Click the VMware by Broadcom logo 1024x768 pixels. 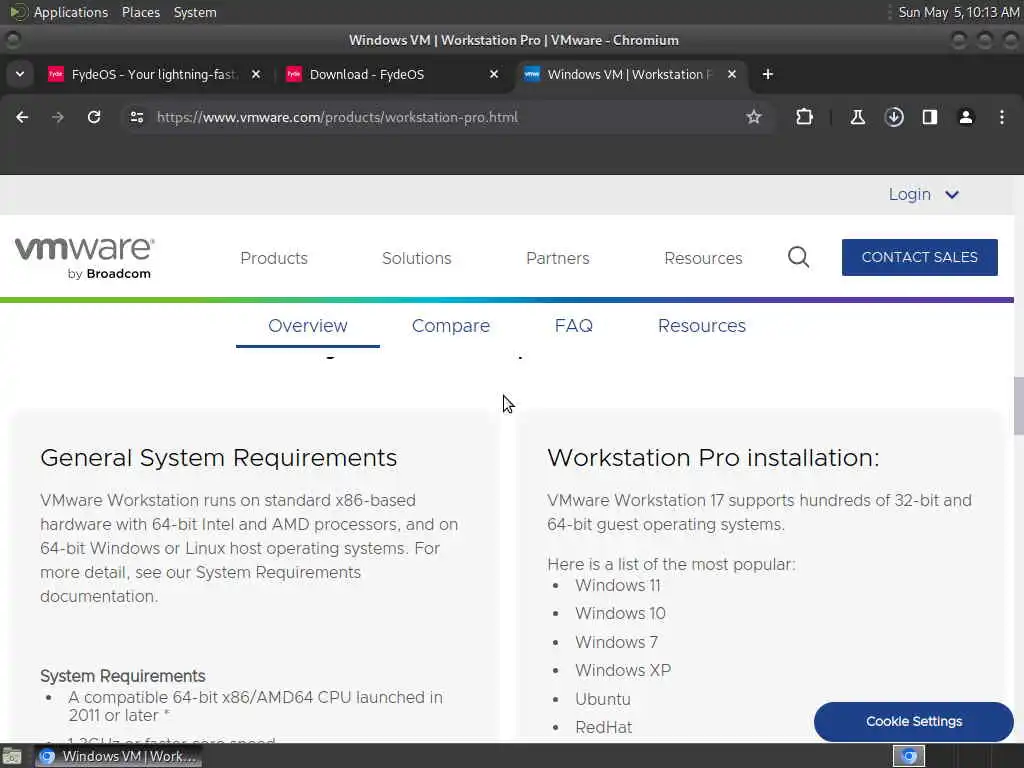point(84,258)
